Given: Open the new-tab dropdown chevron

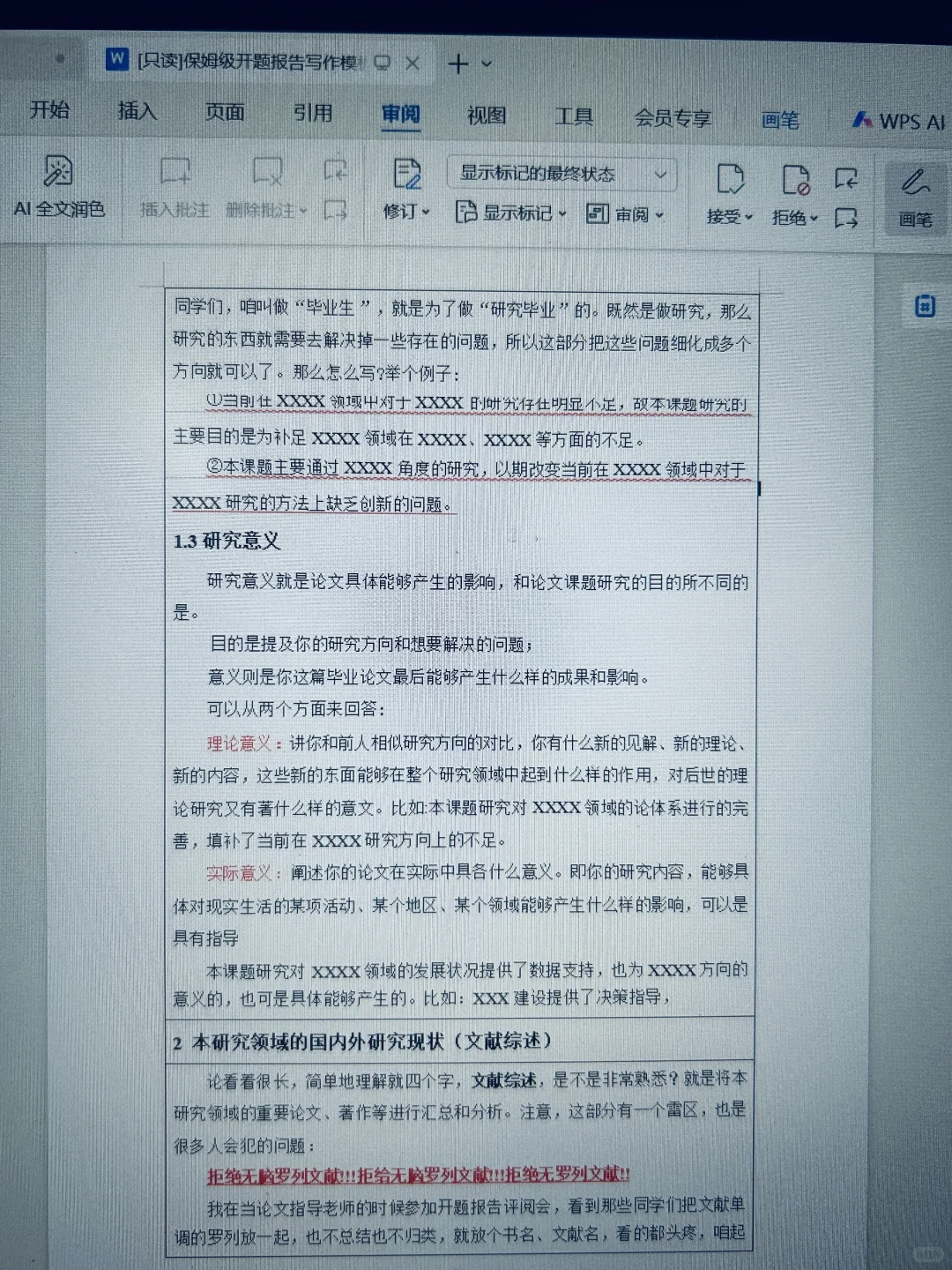Looking at the screenshot, I should pos(487,63).
